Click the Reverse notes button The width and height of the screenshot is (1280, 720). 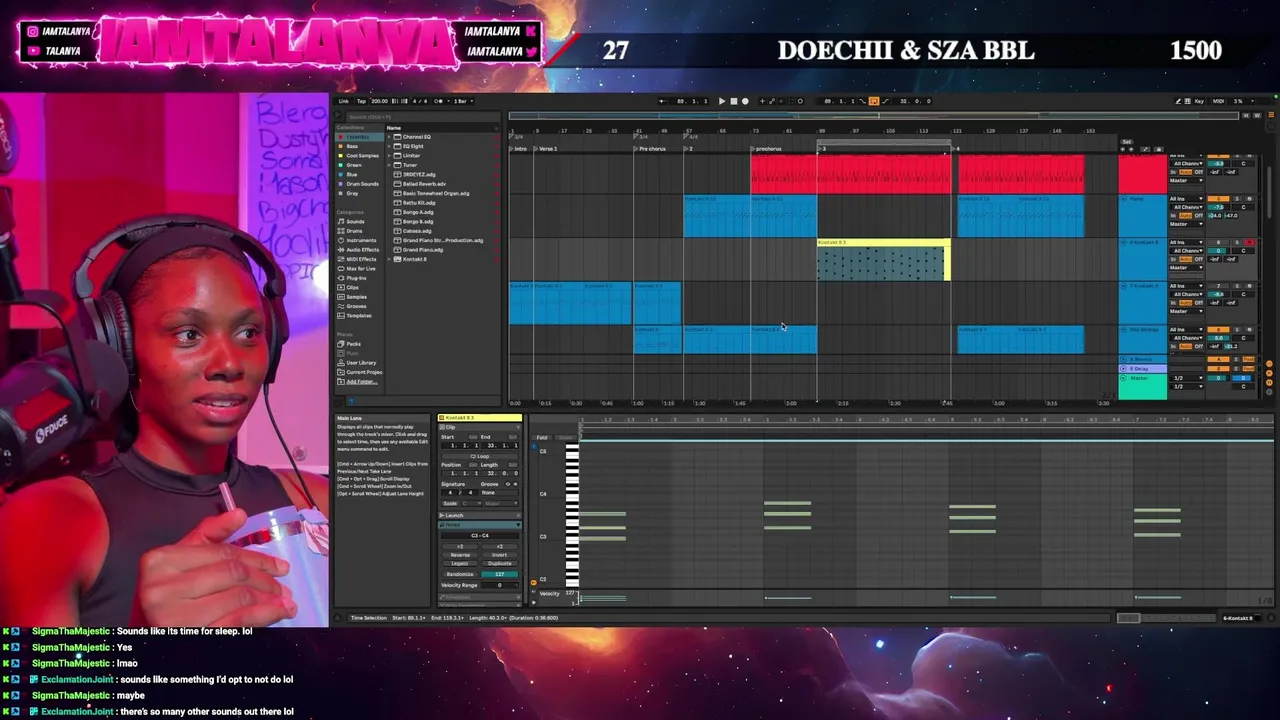(x=460, y=555)
